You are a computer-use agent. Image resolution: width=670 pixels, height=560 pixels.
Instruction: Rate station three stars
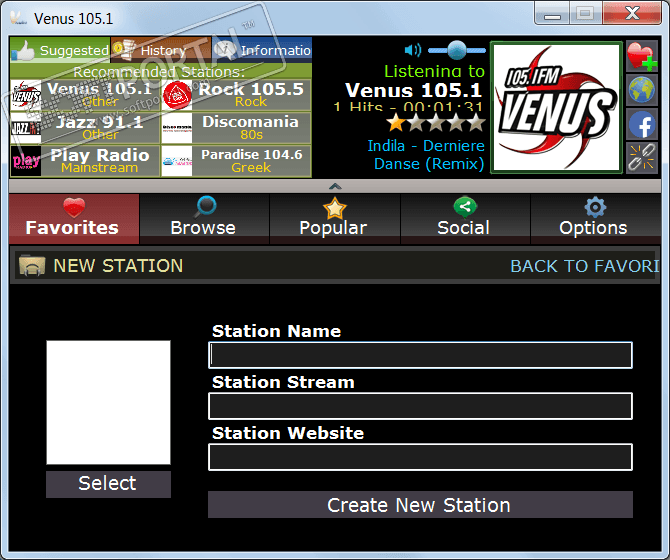click(x=436, y=123)
